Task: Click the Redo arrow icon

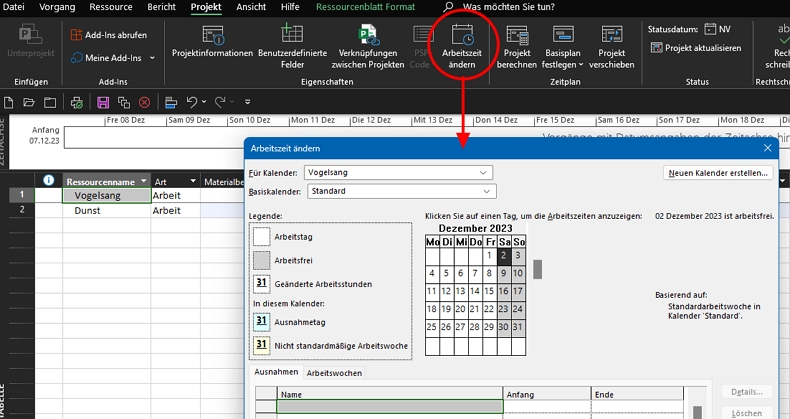Action: (x=220, y=102)
